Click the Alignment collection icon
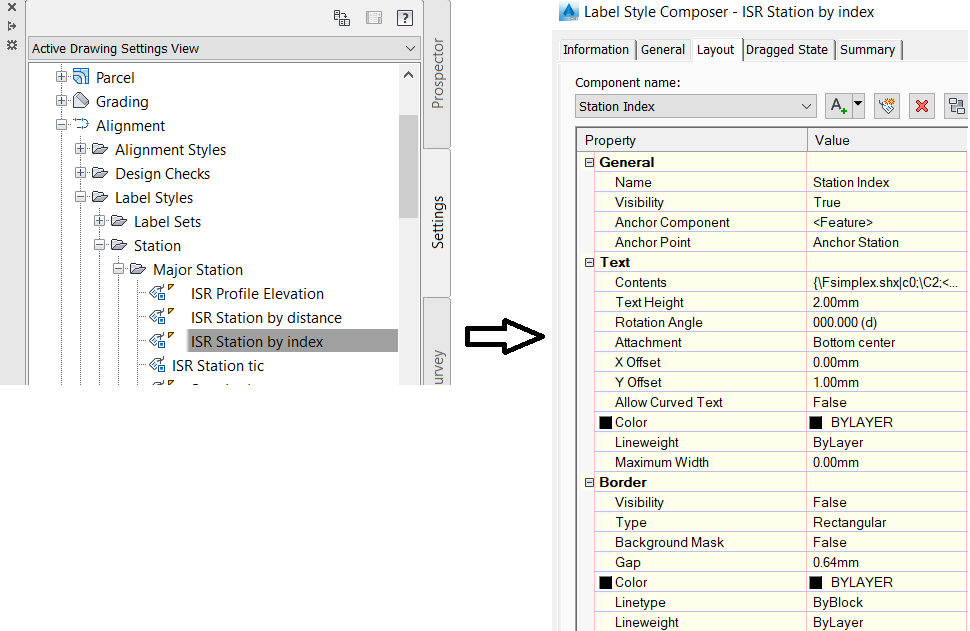Viewport: 970px width, 631px height. coord(81,124)
